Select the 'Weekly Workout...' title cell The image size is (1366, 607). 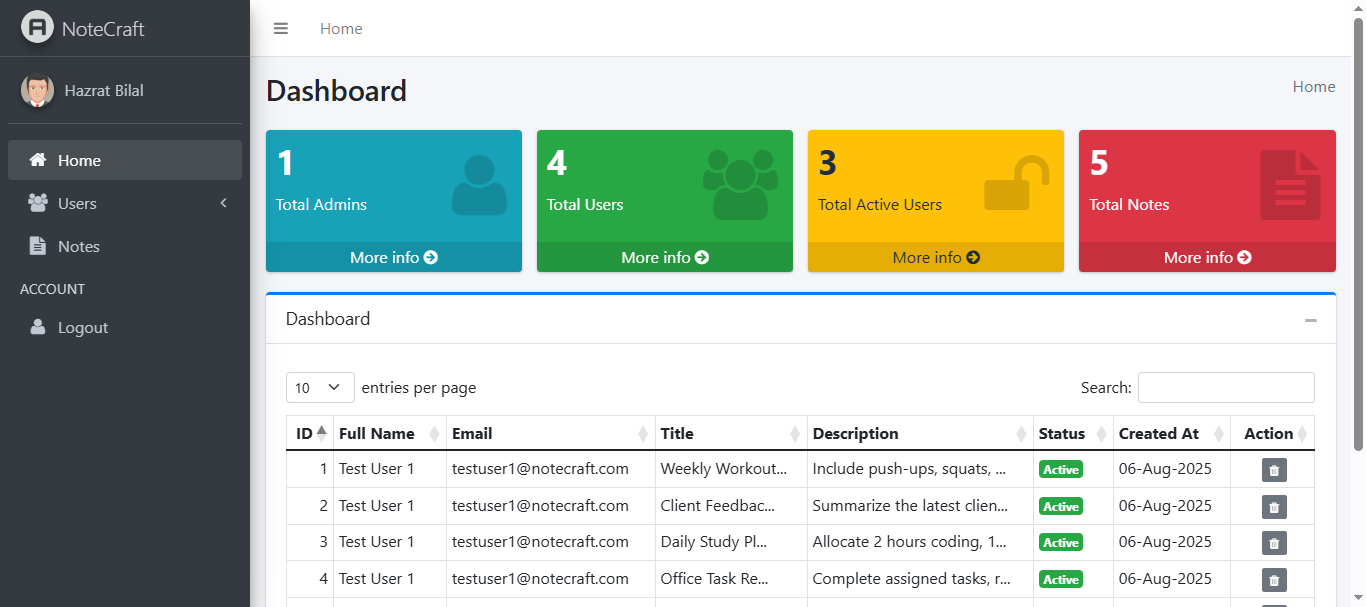click(x=732, y=469)
